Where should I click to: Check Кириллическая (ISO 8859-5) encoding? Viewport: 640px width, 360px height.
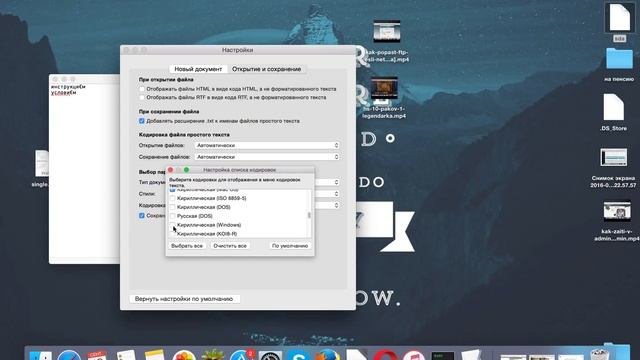pyautogui.click(x=172, y=198)
